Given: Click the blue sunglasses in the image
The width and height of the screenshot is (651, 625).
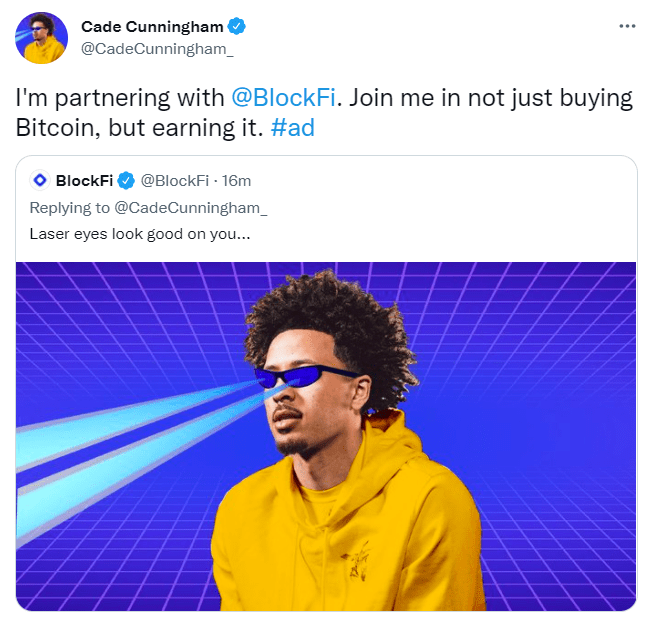Looking at the screenshot, I should coord(305,376).
